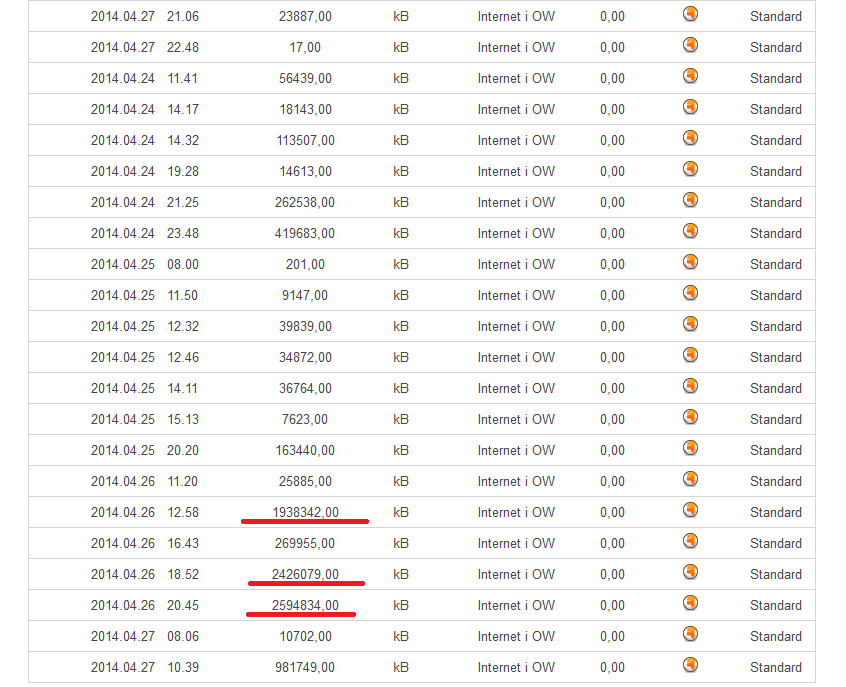Click orange icon in the 12.32 row
This screenshot has height=687, width=846.
click(x=690, y=324)
